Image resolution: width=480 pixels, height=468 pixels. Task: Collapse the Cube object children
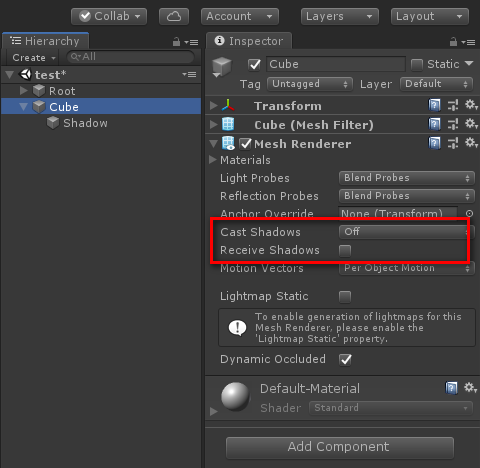point(23,107)
